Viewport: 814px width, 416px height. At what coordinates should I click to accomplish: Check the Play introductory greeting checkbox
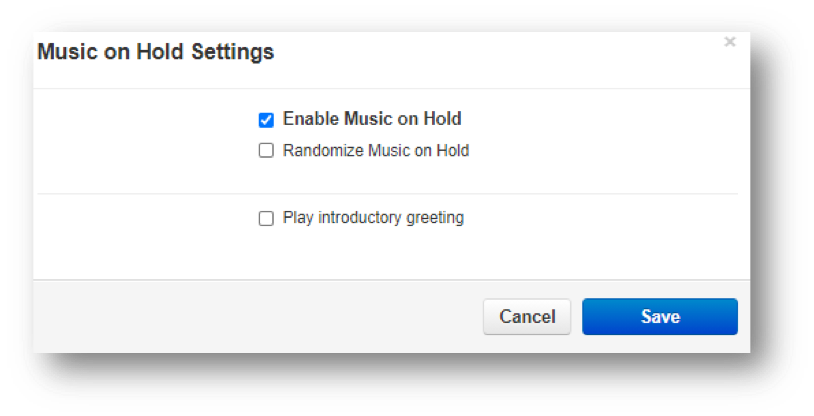[x=266, y=218]
